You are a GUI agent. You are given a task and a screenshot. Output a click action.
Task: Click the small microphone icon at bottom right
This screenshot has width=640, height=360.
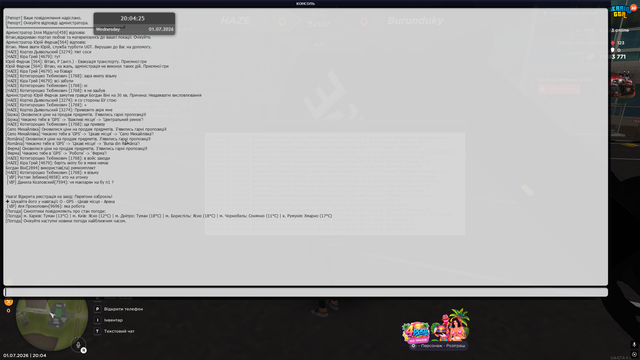click(634, 345)
